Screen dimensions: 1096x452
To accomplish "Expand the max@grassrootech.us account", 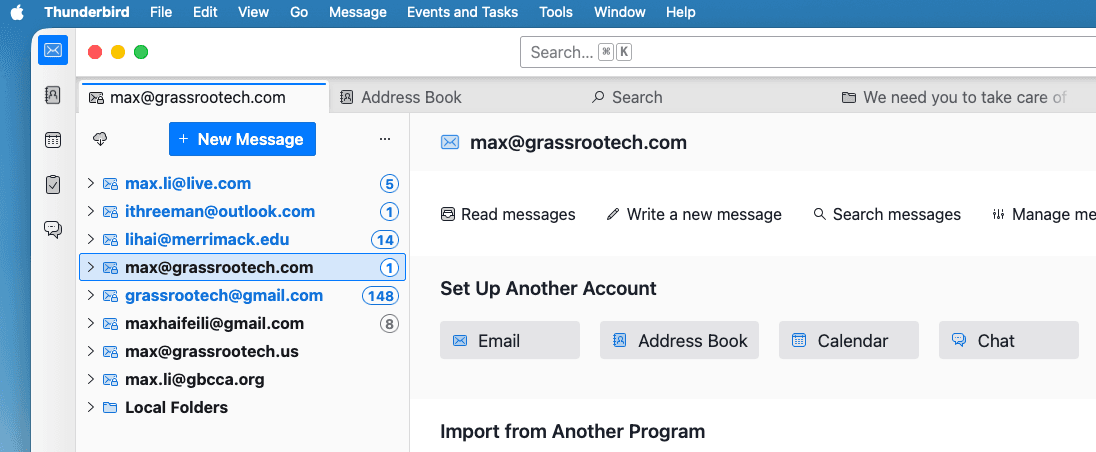I will [x=90, y=351].
